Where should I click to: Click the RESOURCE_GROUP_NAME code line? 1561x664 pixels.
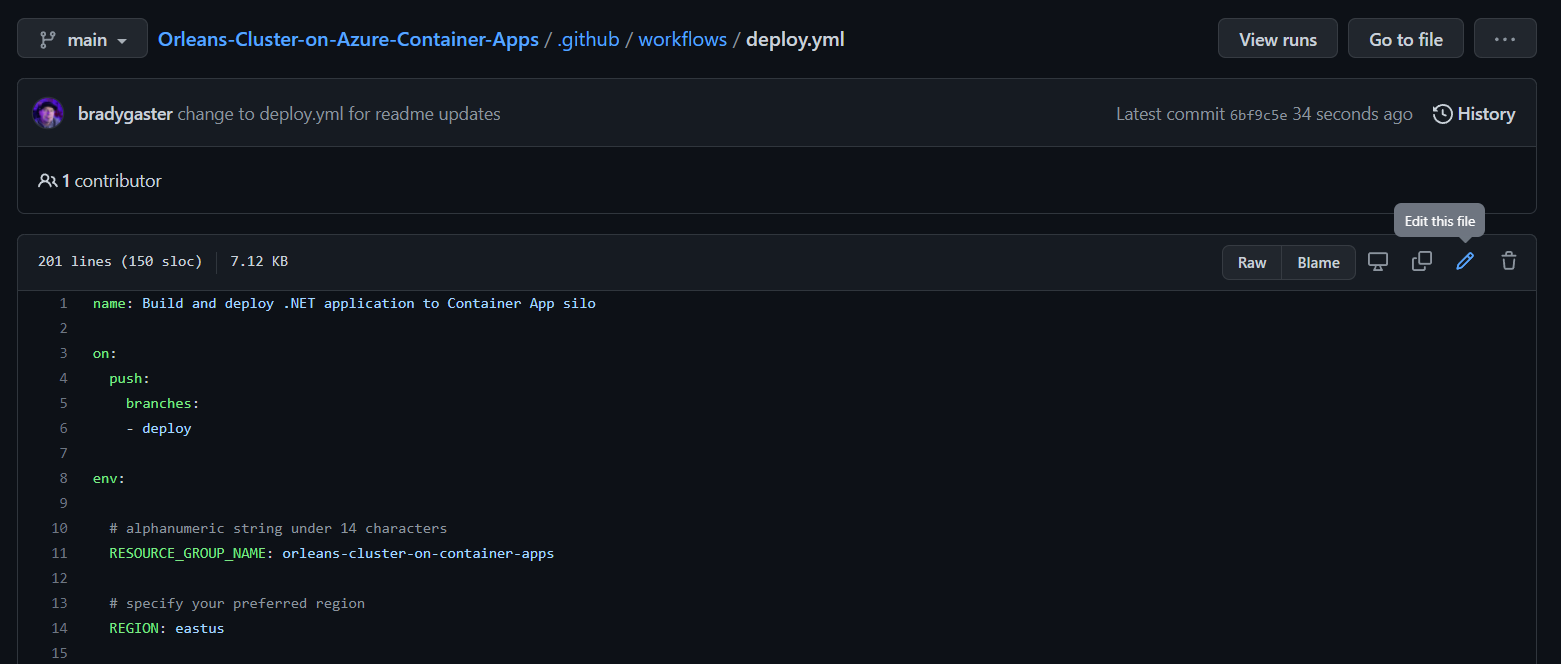332,553
